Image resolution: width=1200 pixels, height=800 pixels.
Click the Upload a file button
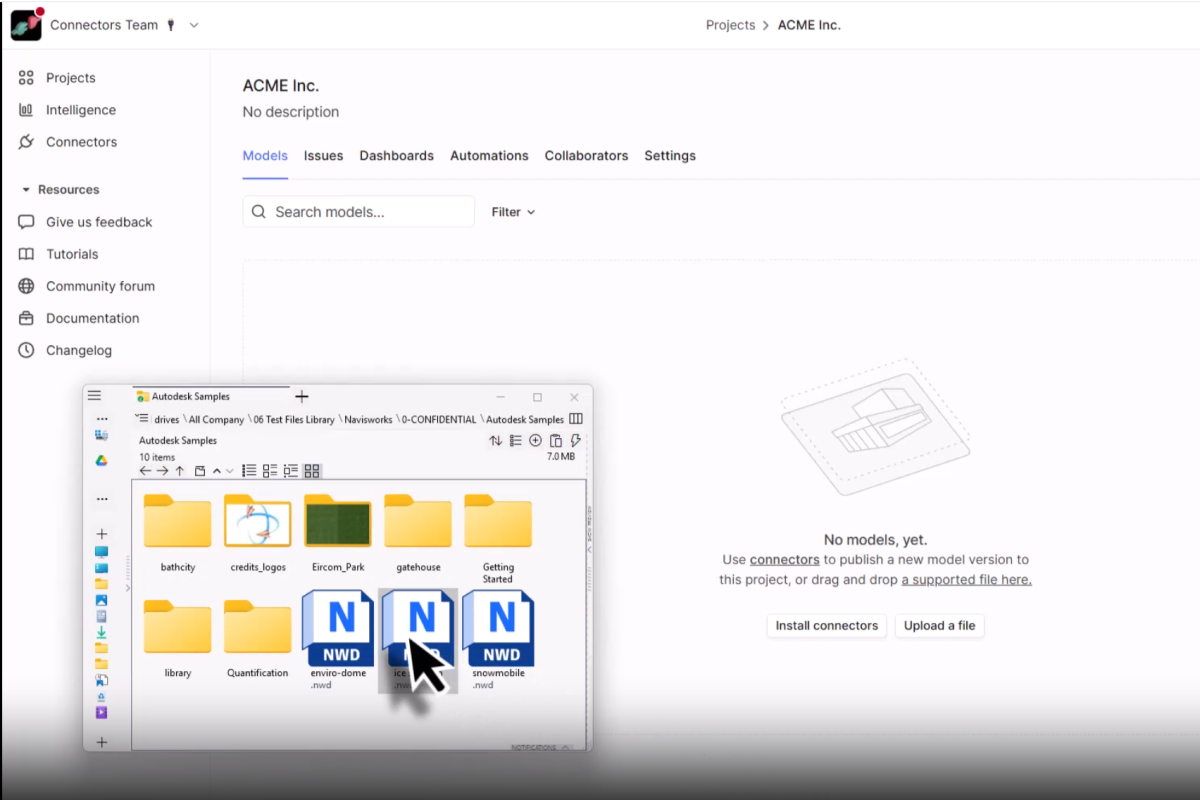click(x=939, y=625)
